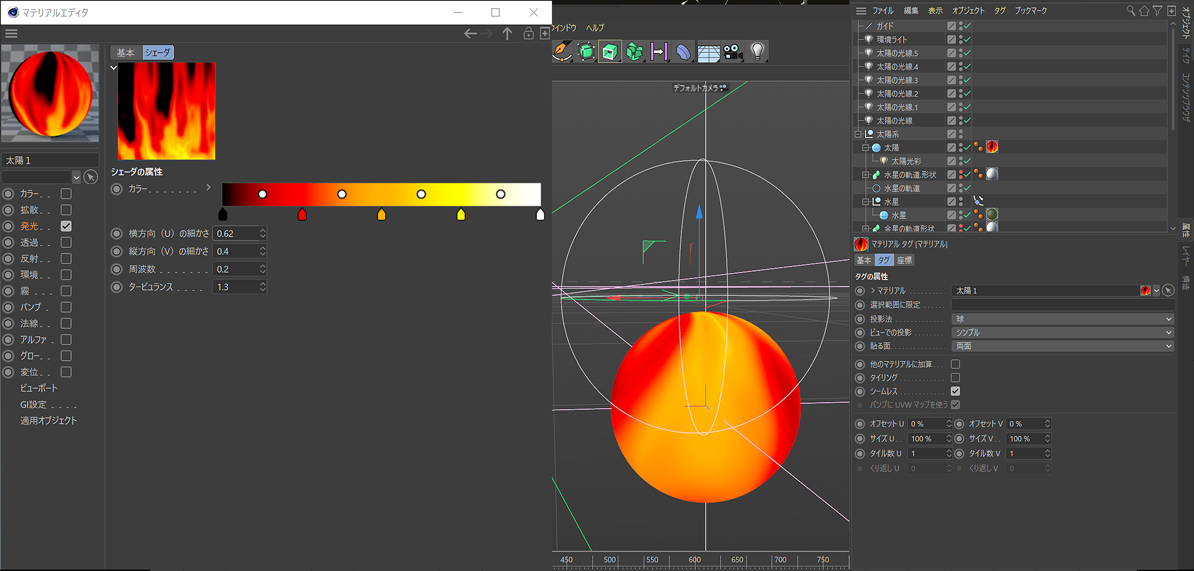The image size is (1194, 571).
Task: Select the red gradient color knot
Action: (302, 214)
